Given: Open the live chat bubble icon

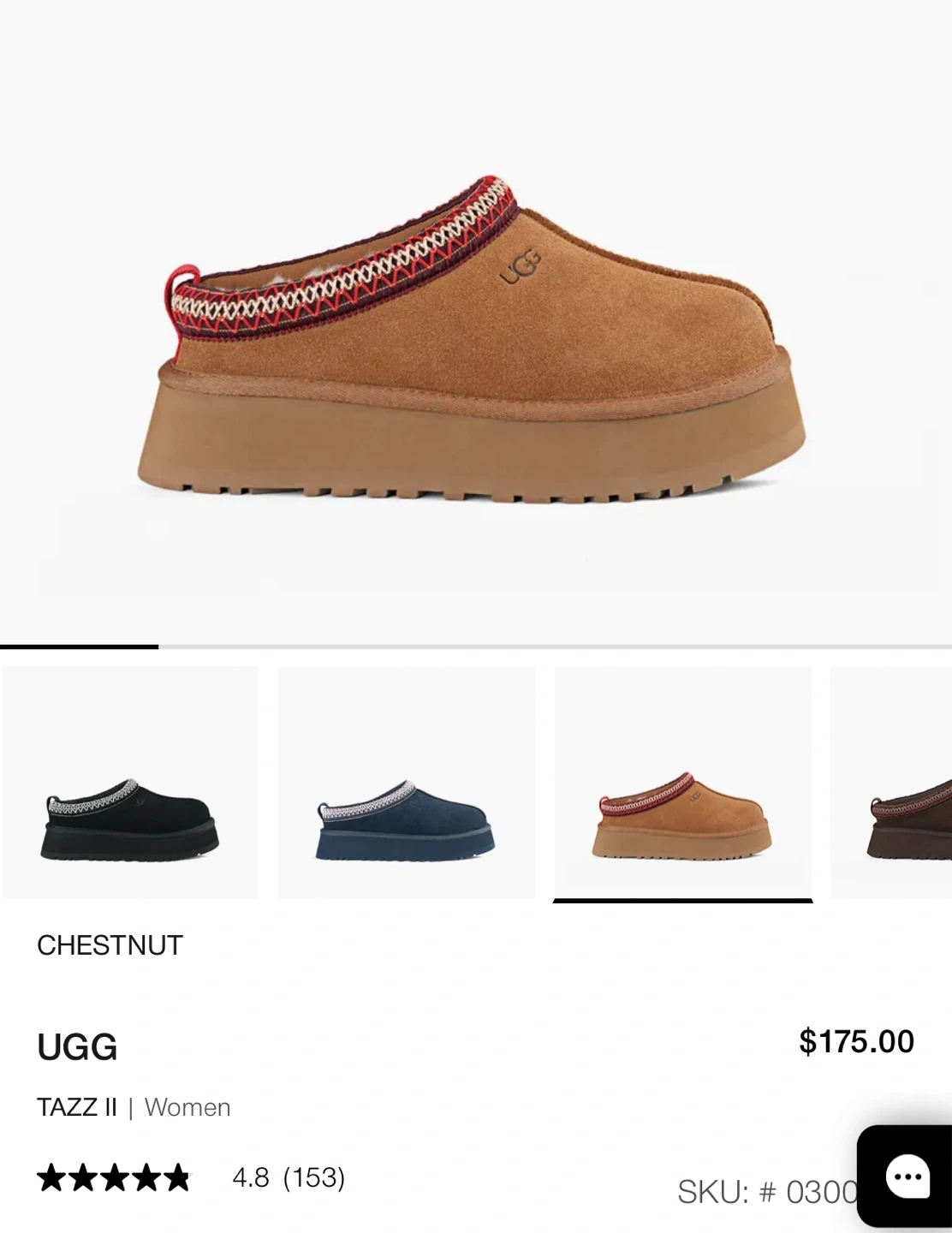Looking at the screenshot, I should [x=907, y=1178].
